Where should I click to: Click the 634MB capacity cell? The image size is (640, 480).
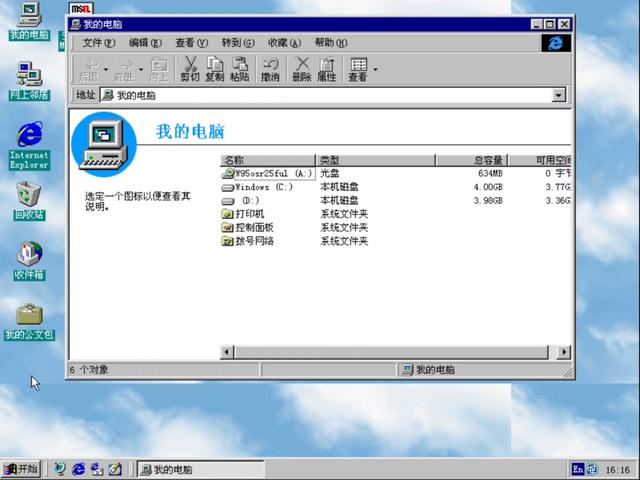490,173
